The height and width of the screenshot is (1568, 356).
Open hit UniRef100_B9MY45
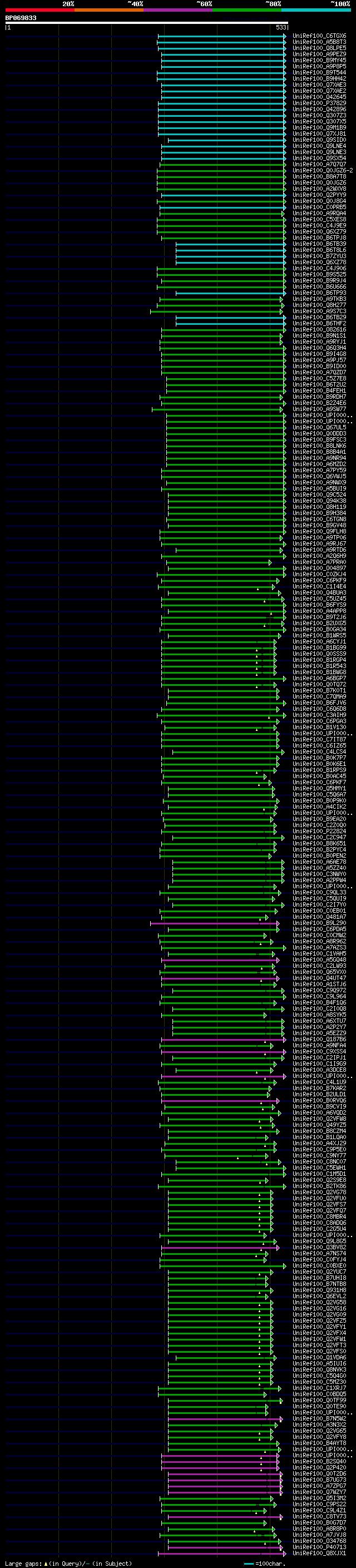point(319,60)
